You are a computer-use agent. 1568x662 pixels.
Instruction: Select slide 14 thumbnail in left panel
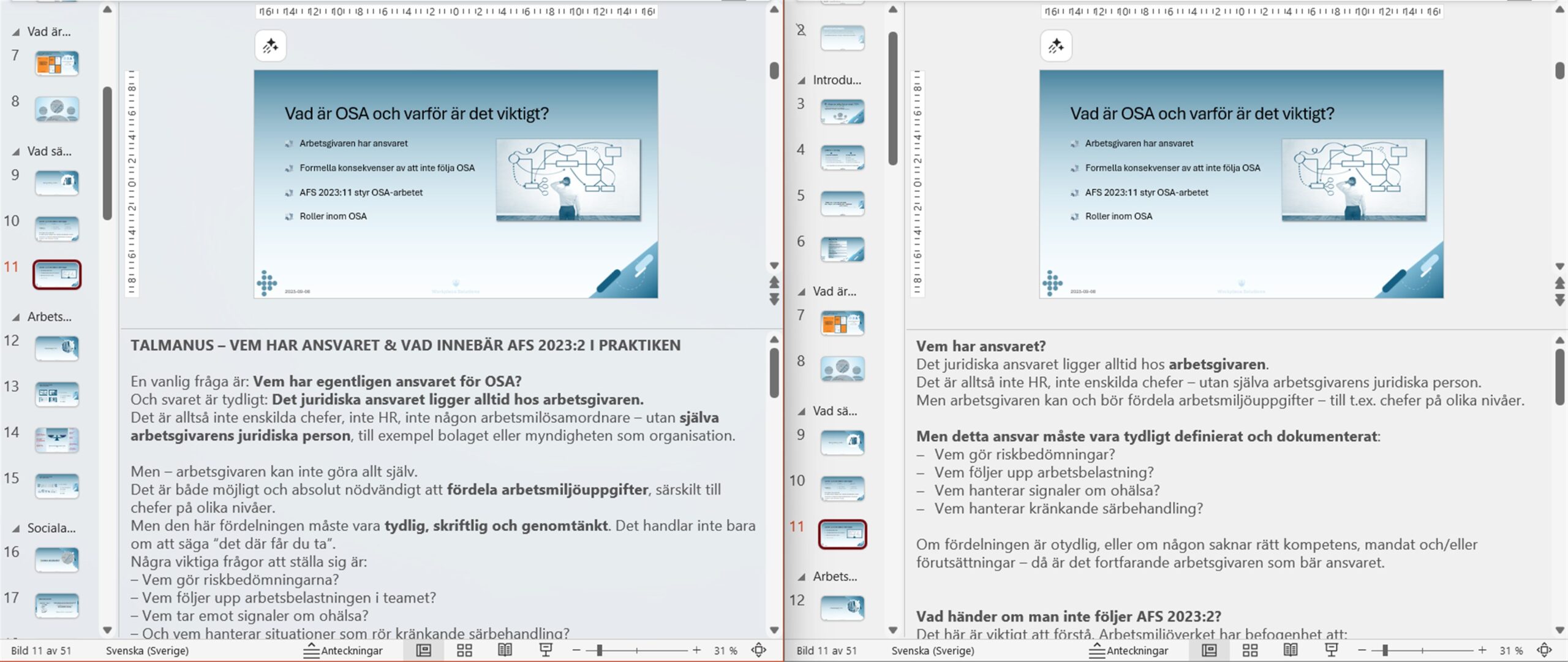[x=57, y=439]
